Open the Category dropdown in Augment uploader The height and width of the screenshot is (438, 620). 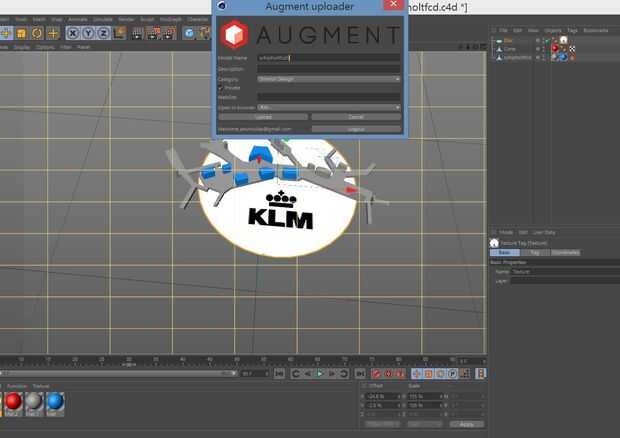pyautogui.click(x=329, y=79)
